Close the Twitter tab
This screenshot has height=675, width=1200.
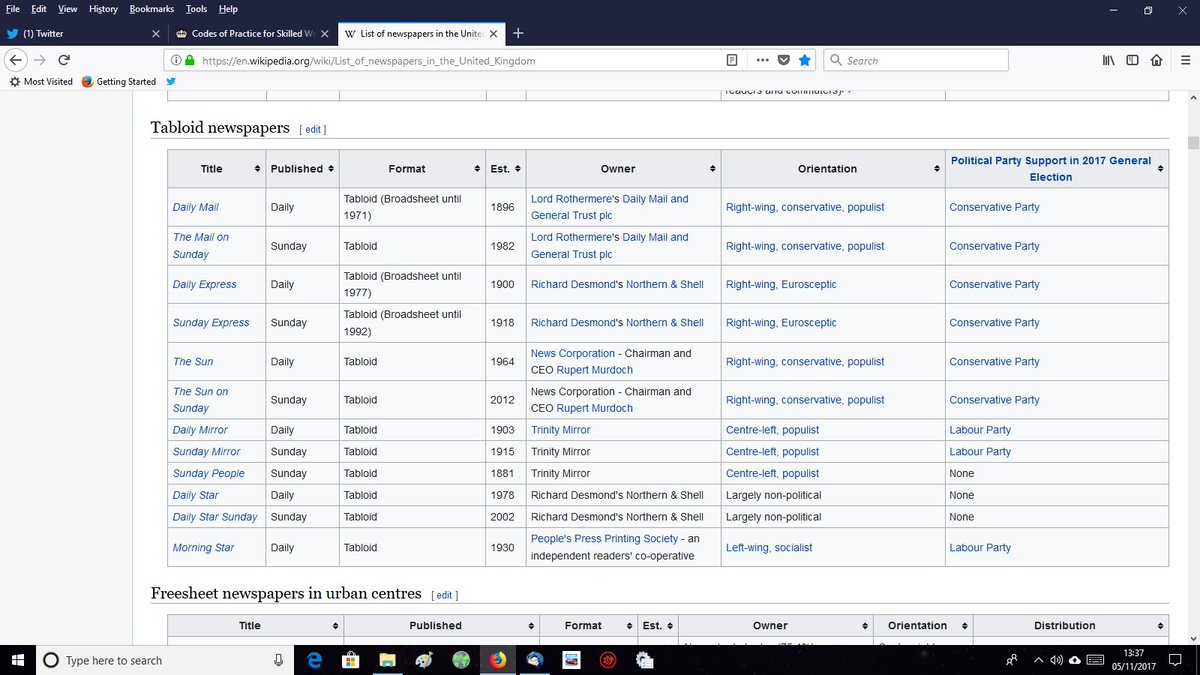point(156,33)
